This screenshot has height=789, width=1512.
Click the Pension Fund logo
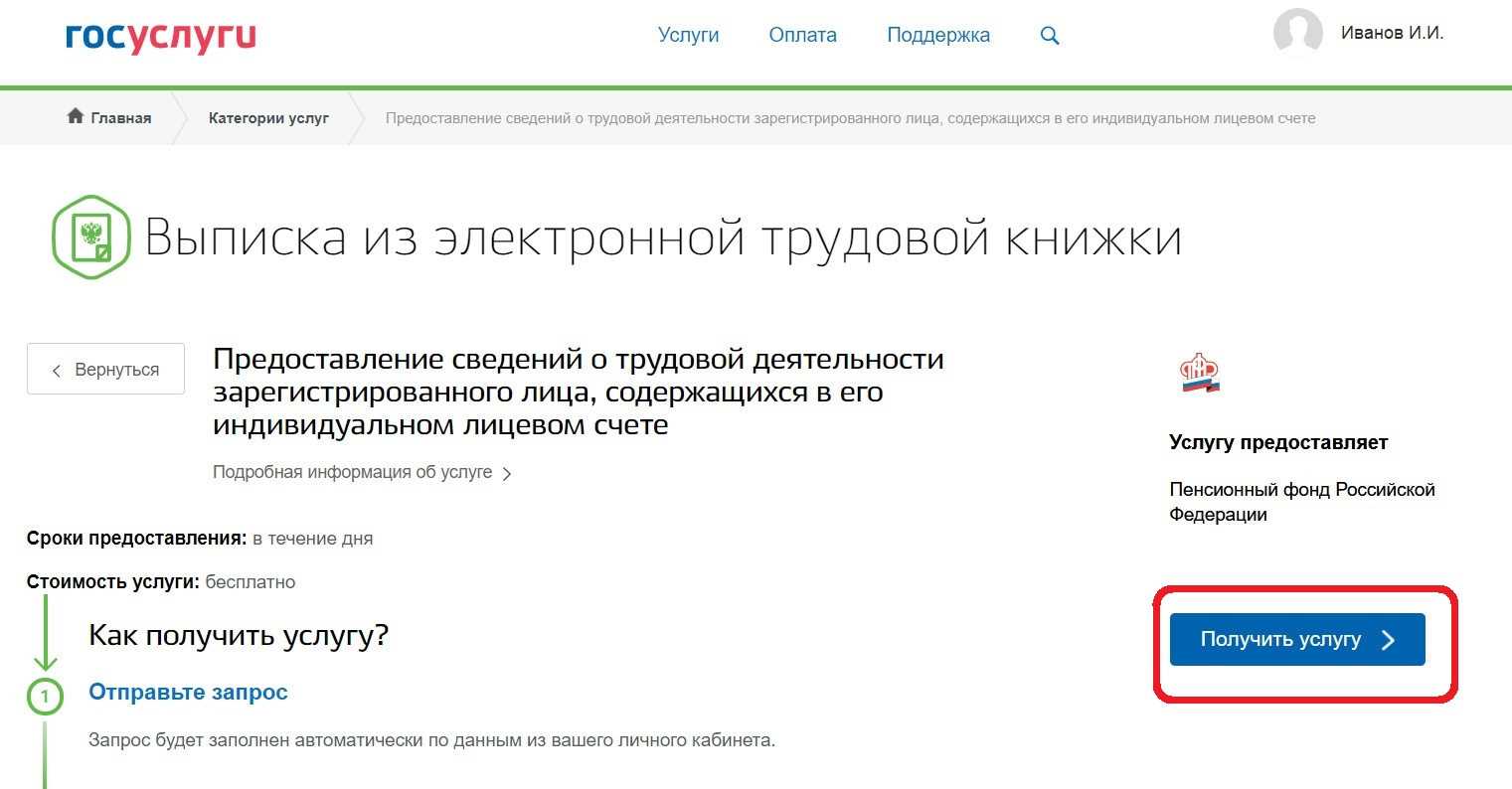click(1199, 373)
